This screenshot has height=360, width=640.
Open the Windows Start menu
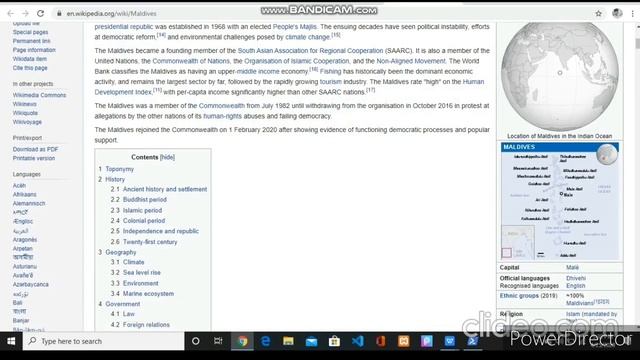click(11, 341)
